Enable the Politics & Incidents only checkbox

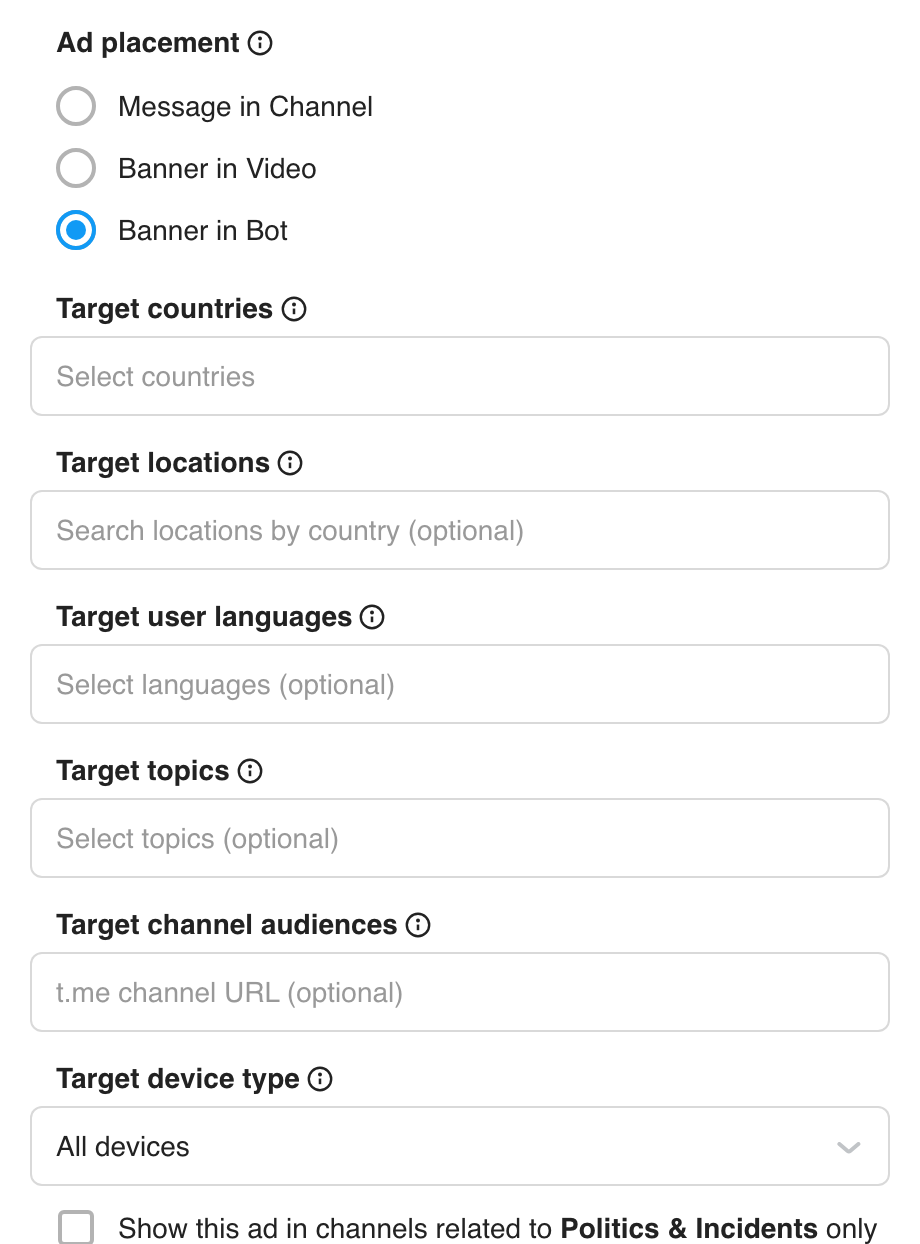(x=76, y=1227)
